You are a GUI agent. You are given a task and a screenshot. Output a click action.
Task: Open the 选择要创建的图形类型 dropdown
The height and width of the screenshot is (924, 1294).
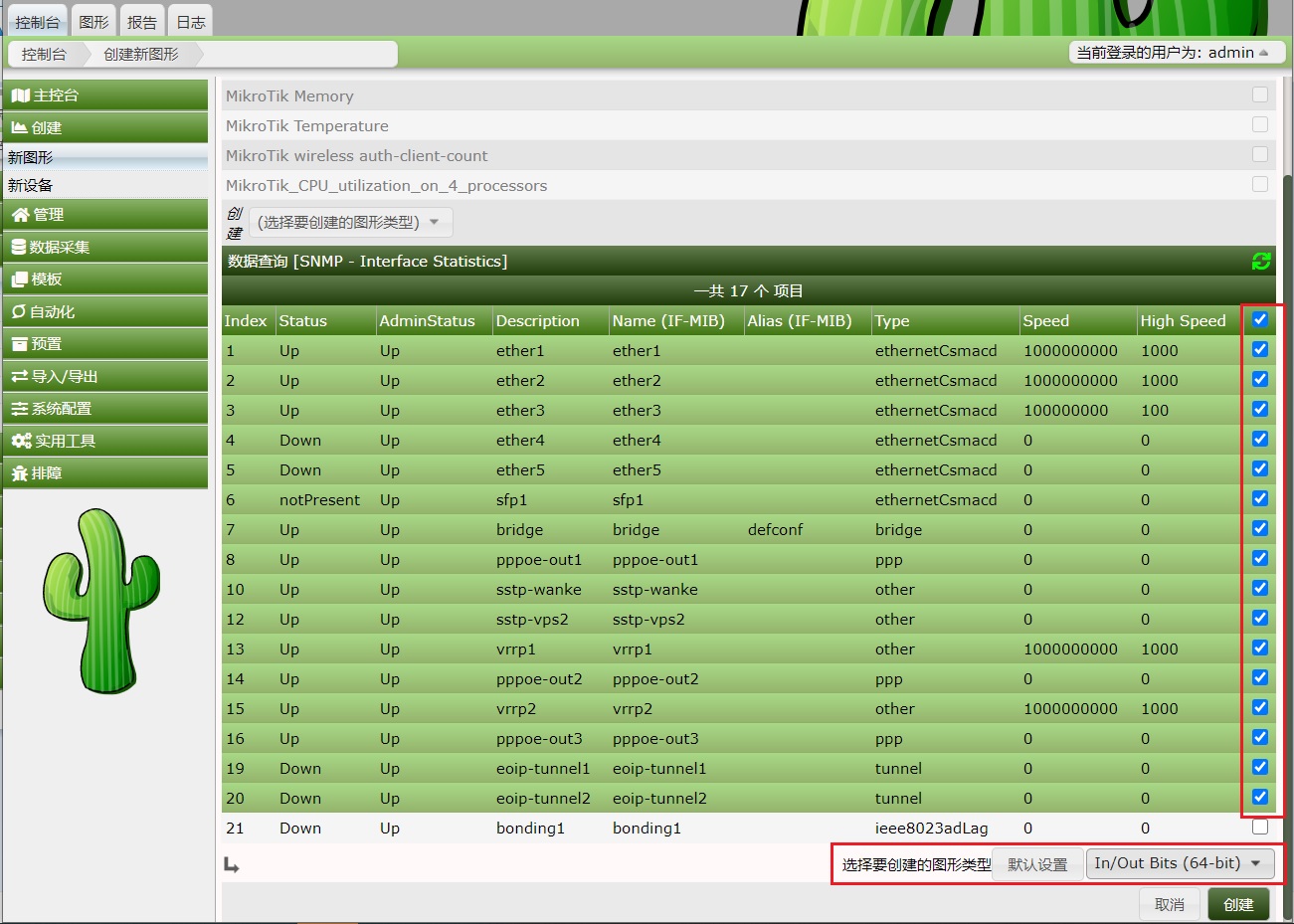pos(348,223)
